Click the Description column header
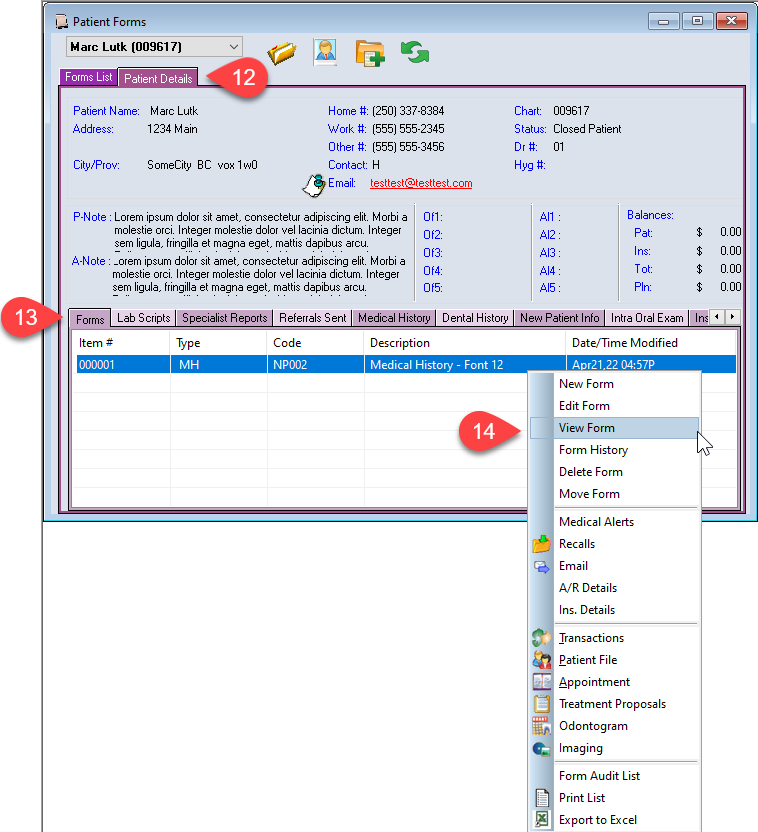 (465, 343)
